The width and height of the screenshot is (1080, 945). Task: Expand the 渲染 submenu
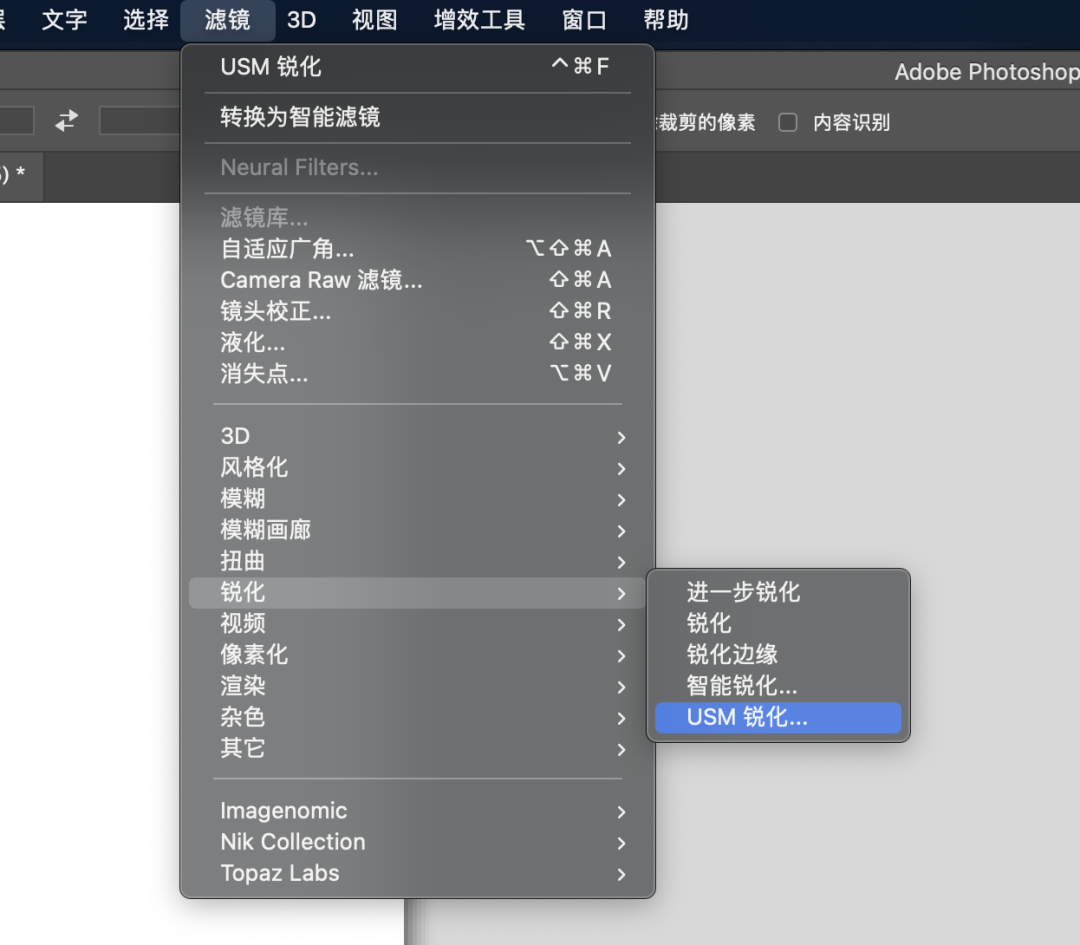(417, 686)
